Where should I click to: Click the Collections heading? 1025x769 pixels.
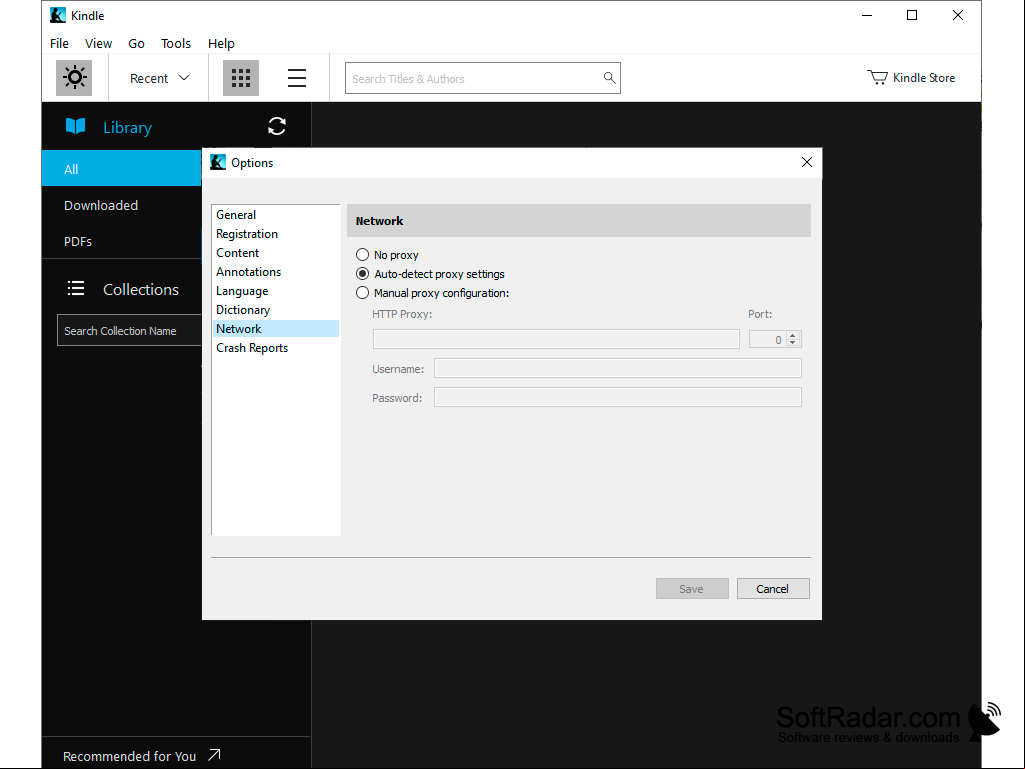pos(141,289)
